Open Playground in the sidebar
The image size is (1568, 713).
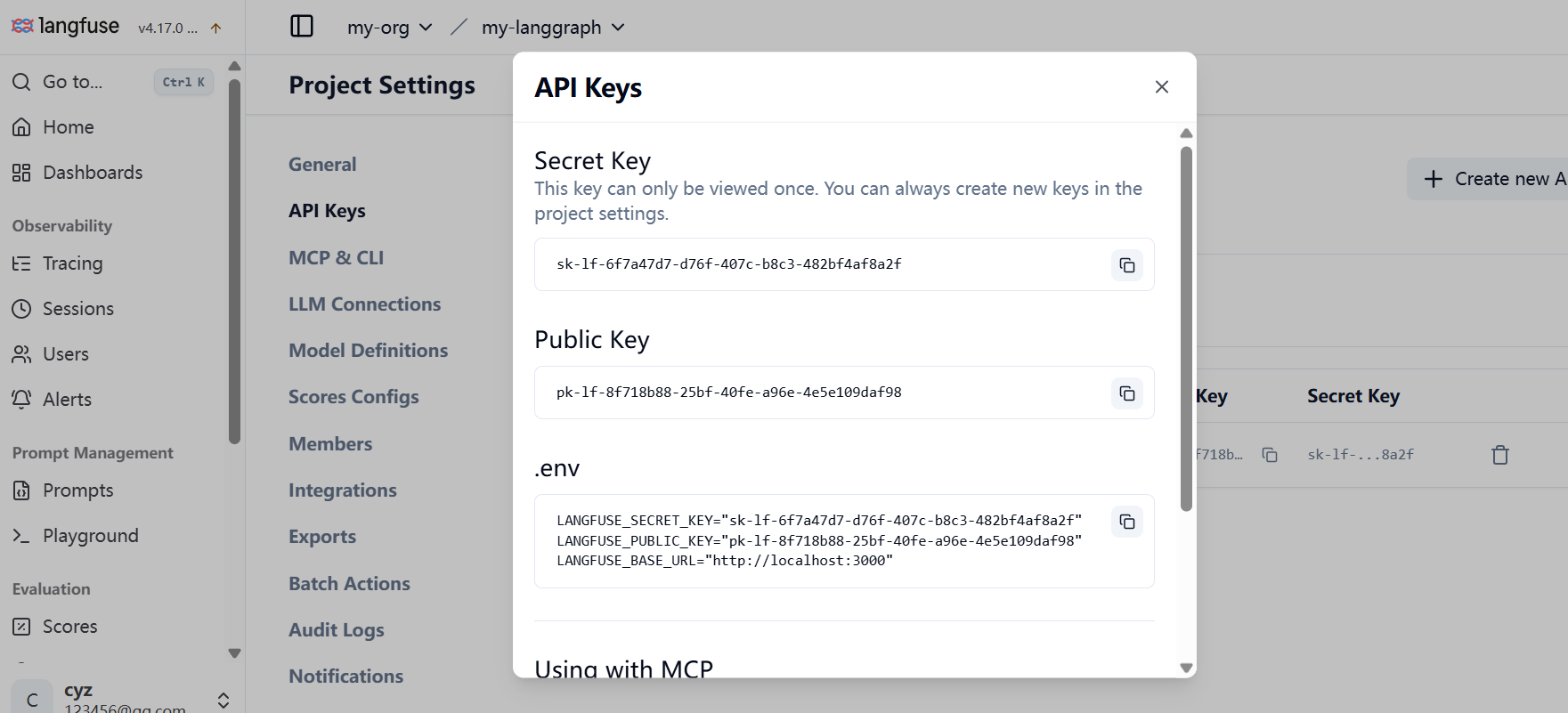coord(112,536)
